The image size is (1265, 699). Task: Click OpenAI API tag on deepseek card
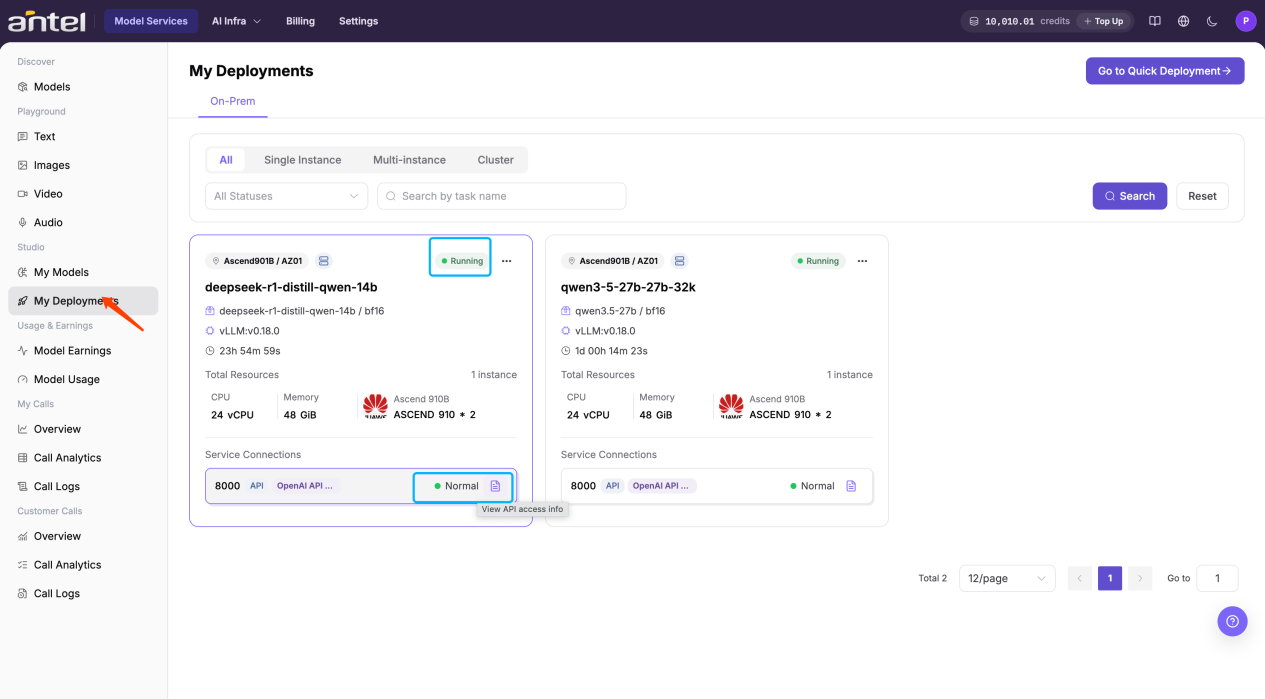[306, 486]
